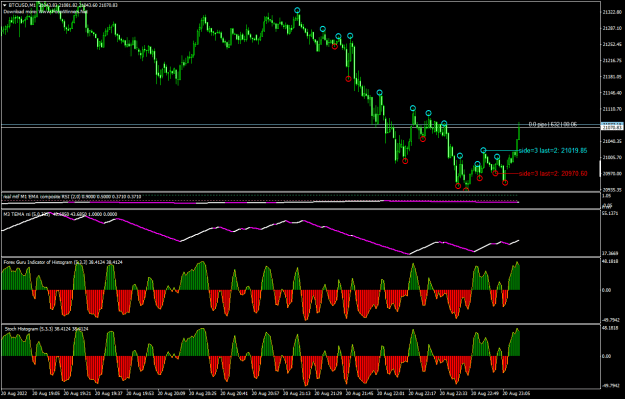The height and width of the screenshot is (399, 625).
Task: Click the 20935.35 price scale value
Action: [x=612, y=190]
